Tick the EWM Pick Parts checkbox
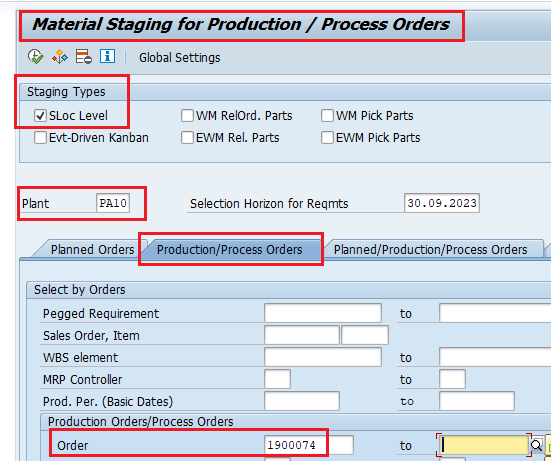 [327, 138]
